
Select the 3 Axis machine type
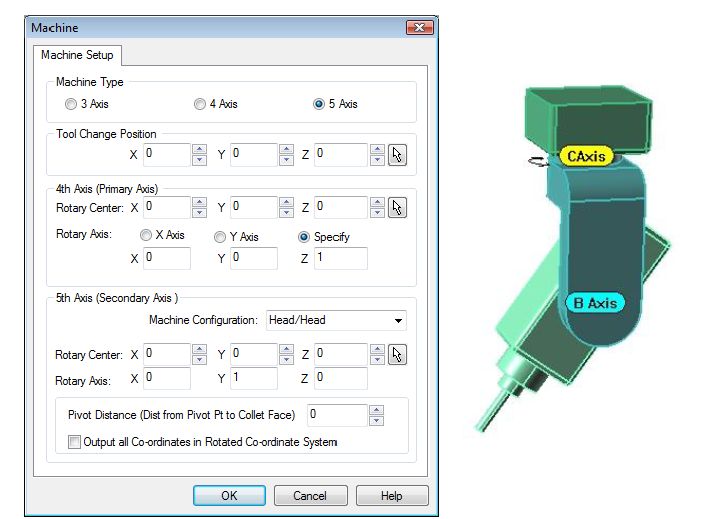click(69, 104)
